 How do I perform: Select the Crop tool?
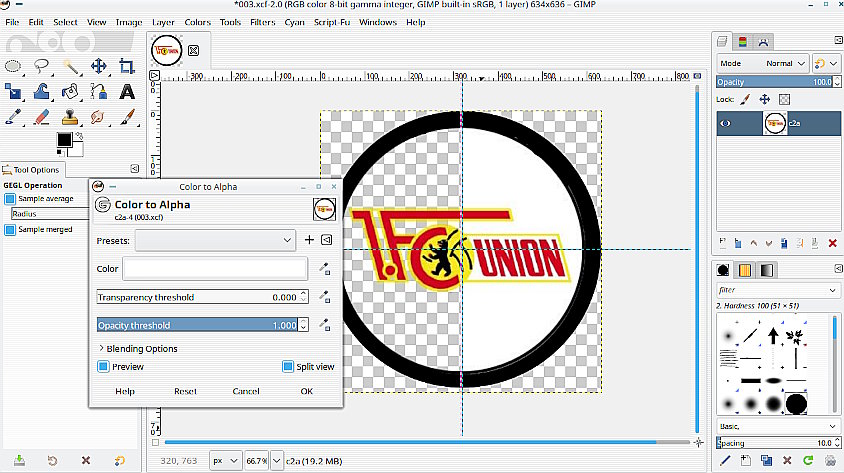point(127,66)
